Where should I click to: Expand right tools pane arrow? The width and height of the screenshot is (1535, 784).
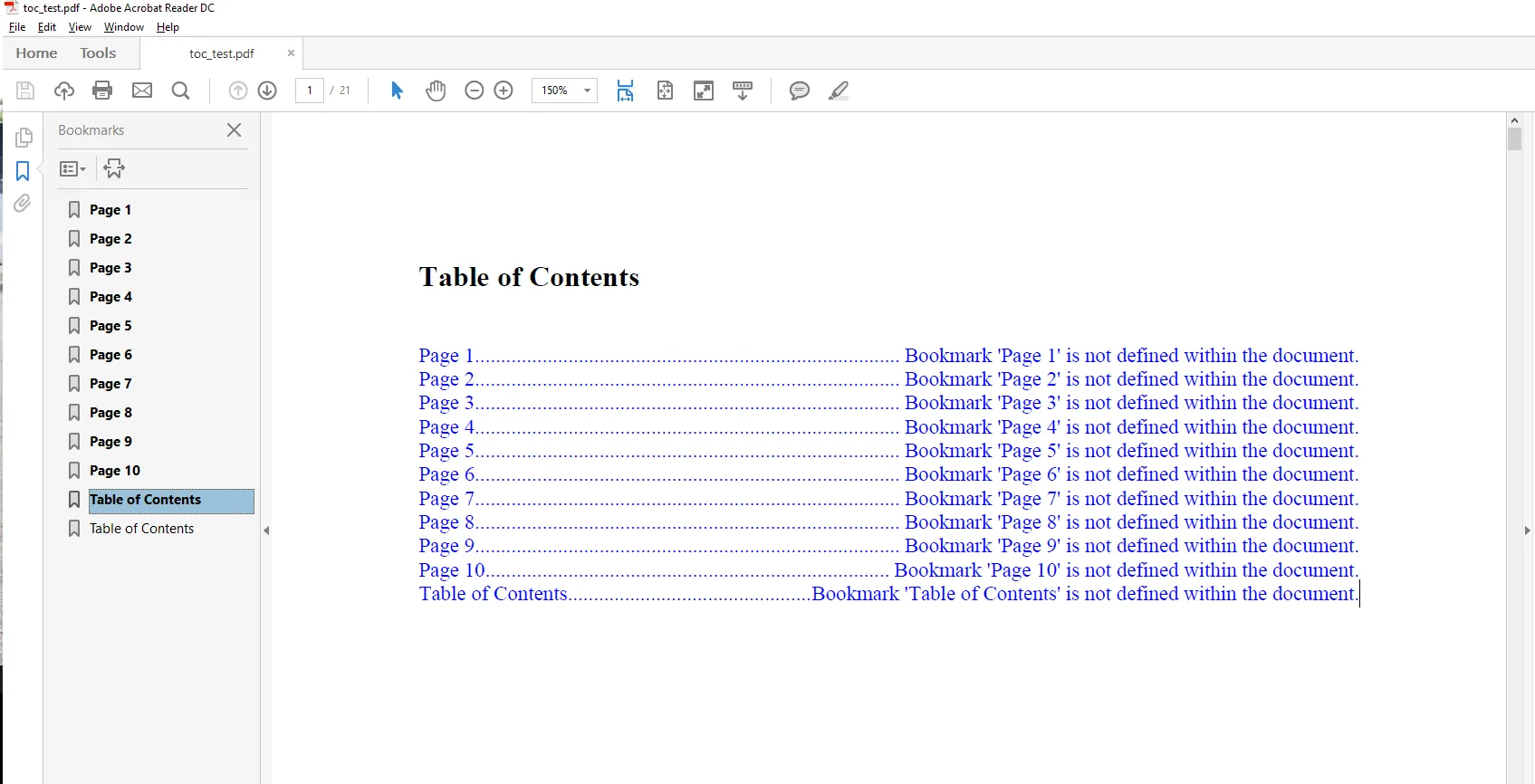coord(1528,531)
